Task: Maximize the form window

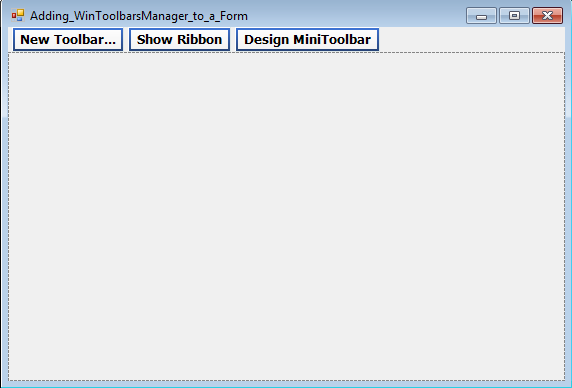Action: pos(514,16)
